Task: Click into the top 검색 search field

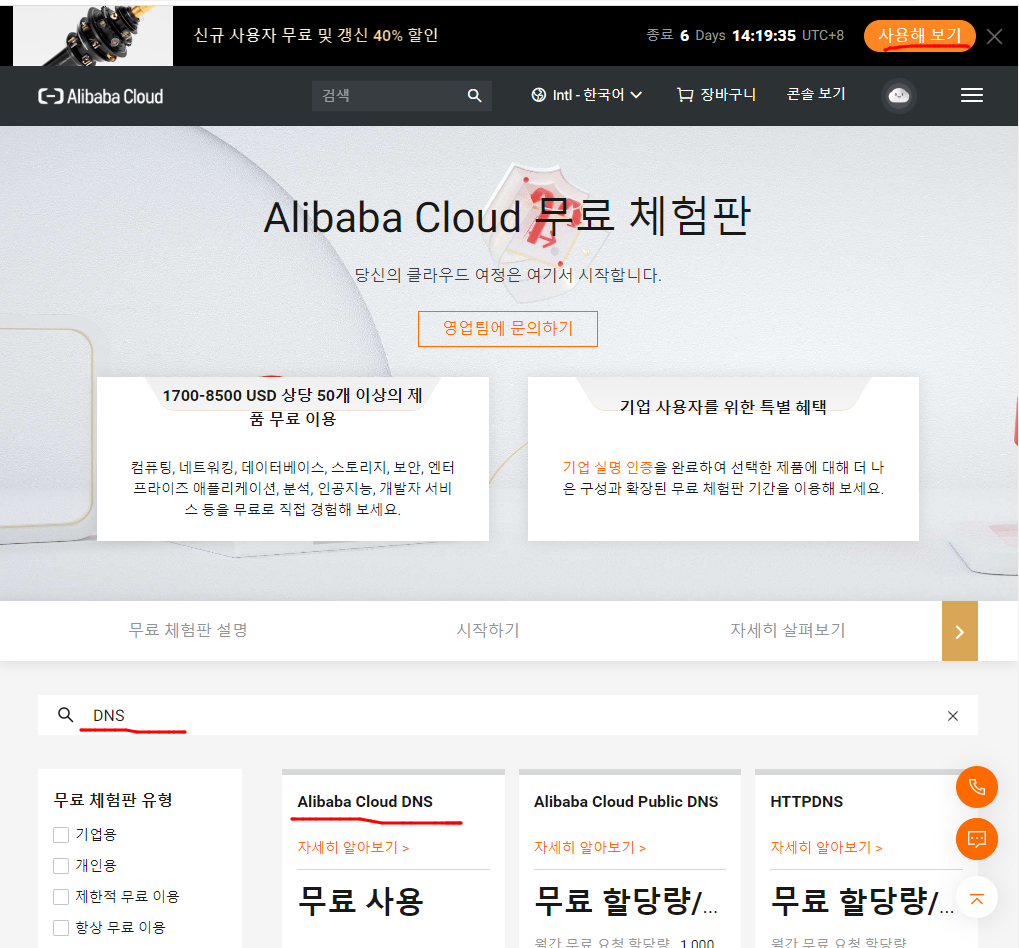Action: [402, 96]
